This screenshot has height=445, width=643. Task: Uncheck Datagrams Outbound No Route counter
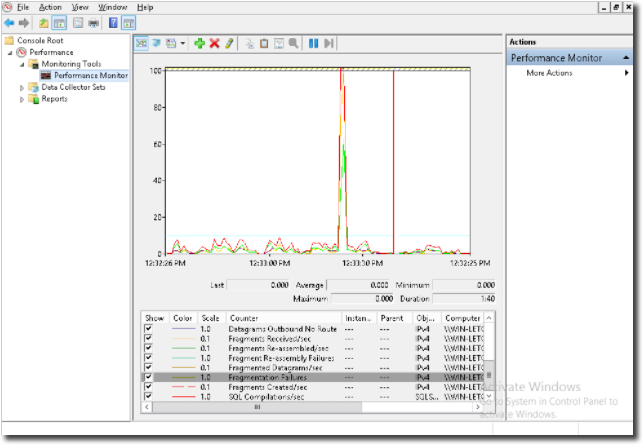(x=148, y=329)
